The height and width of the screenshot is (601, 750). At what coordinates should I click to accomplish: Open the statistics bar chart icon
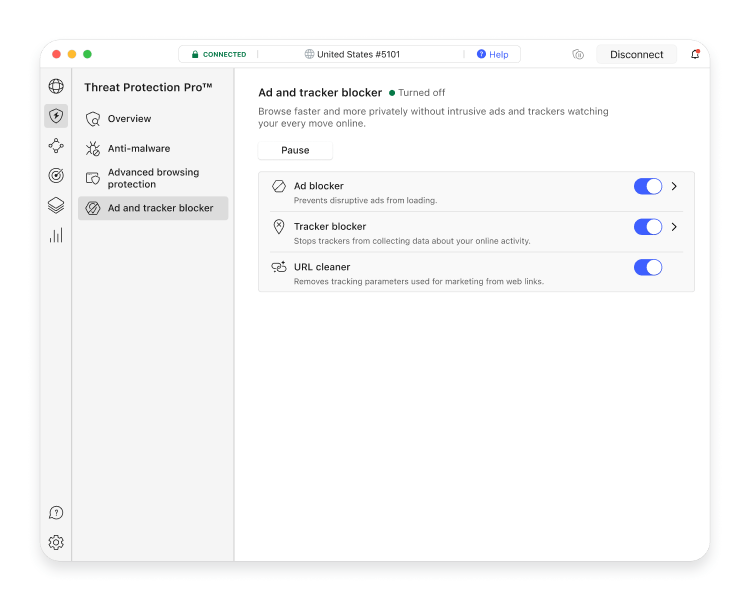56,235
